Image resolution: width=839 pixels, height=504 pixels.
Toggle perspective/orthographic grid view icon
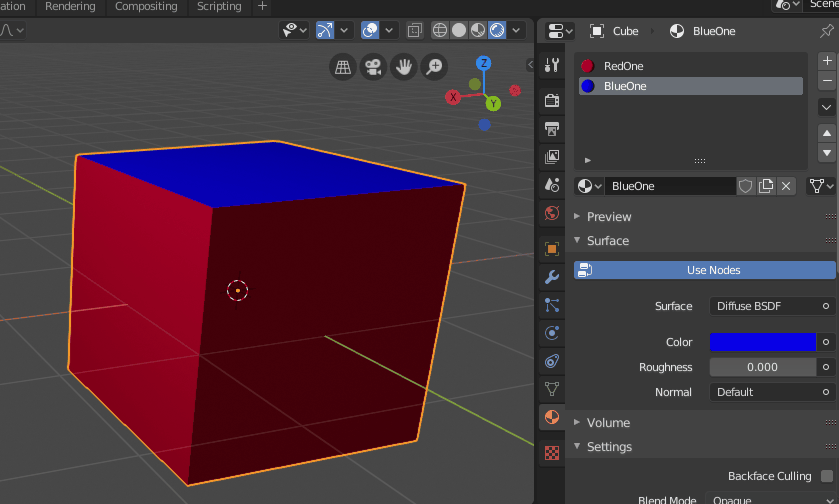click(342, 67)
